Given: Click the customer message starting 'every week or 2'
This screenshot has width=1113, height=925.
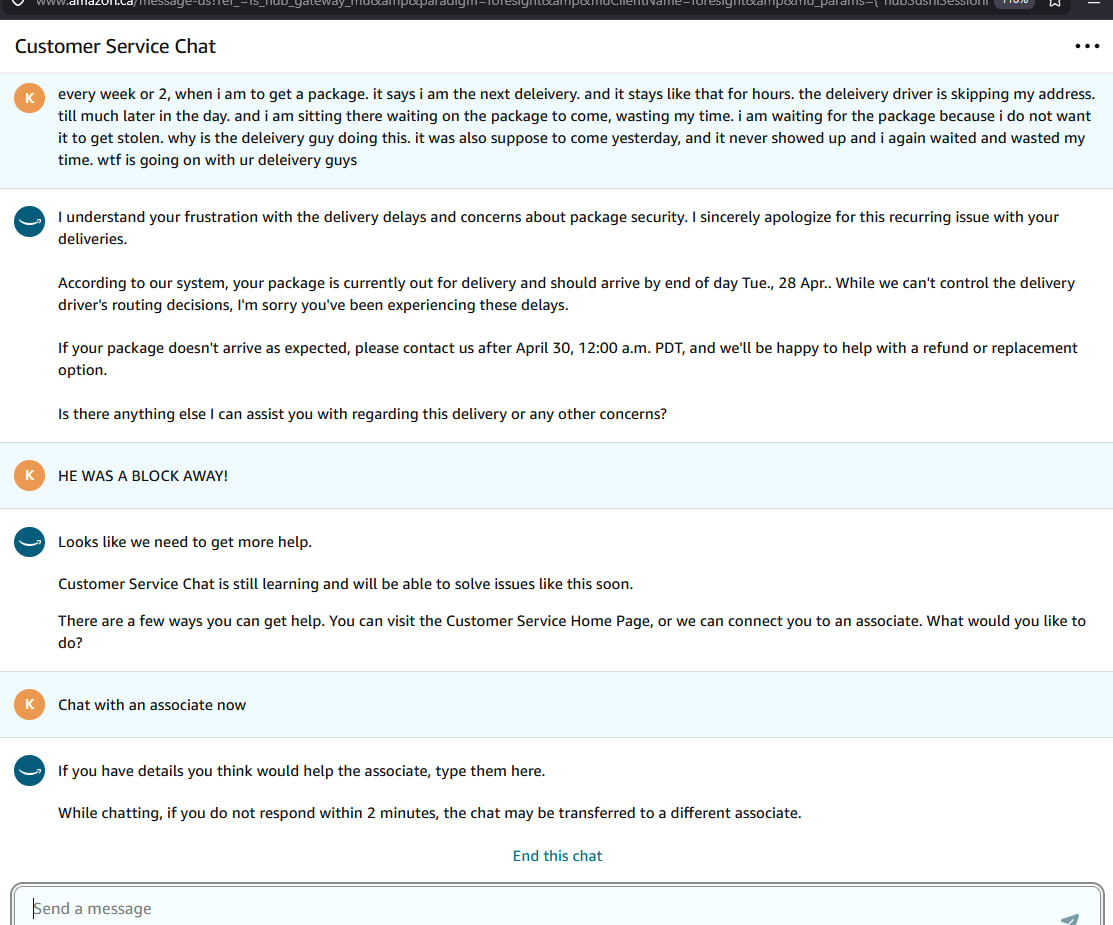Looking at the screenshot, I should click(x=576, y=127).
